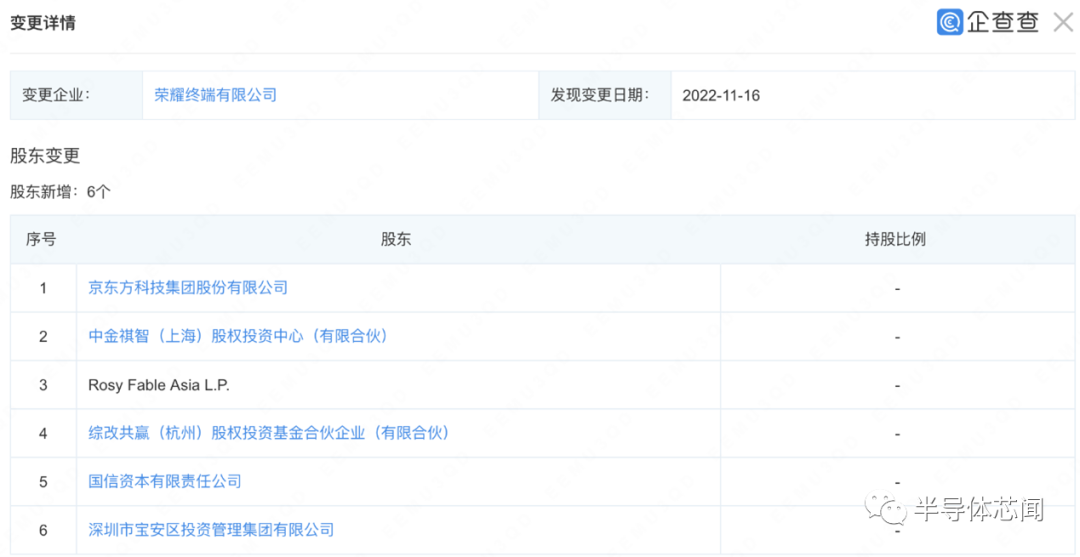Screen dimensions: 1080x557
Task: Open 综改共赢（杭州）股权投资基金 link
Action: (269, 433)
